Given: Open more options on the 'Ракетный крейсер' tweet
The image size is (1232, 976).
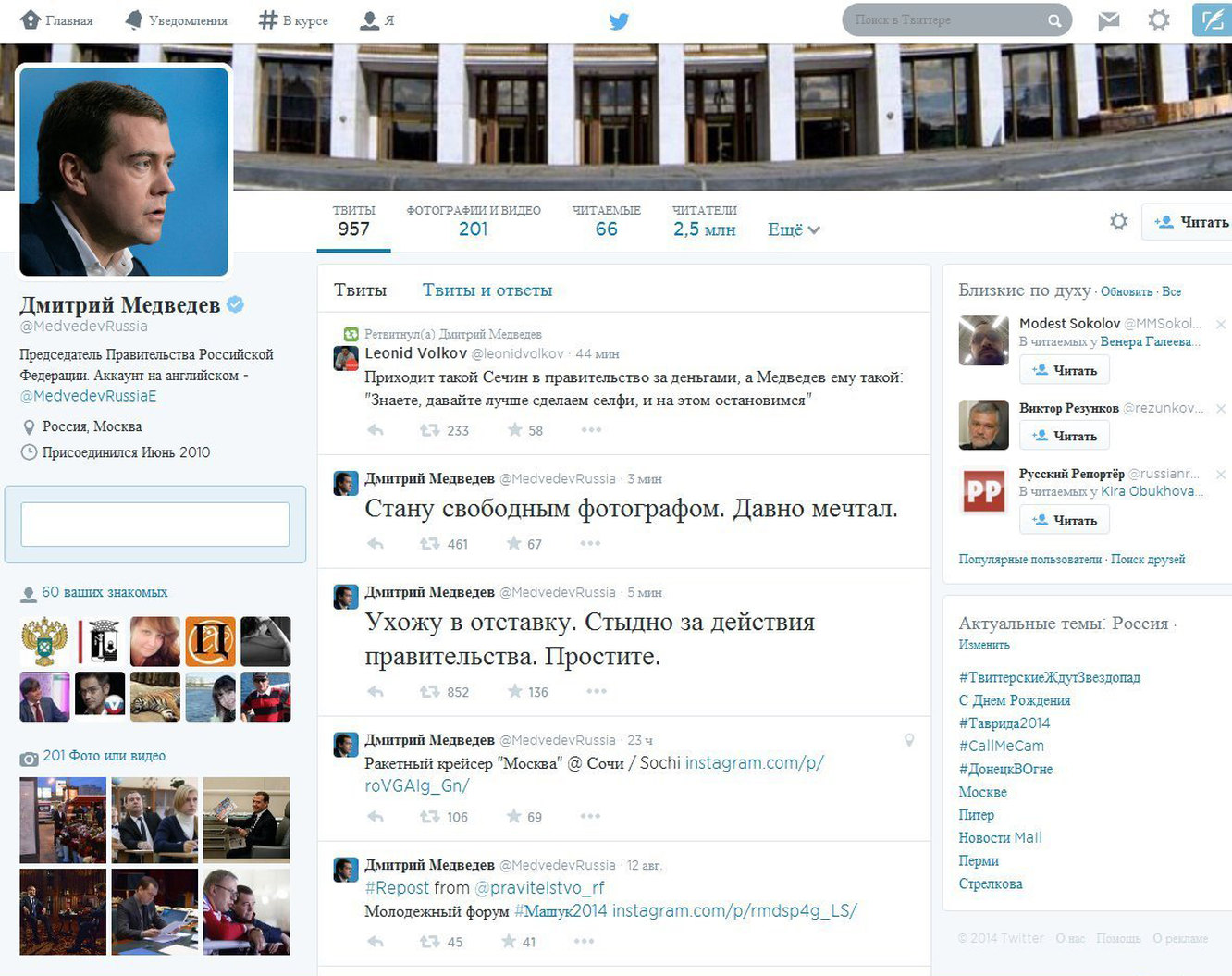Looking at the screenshot, I should (x=590, y=816).
